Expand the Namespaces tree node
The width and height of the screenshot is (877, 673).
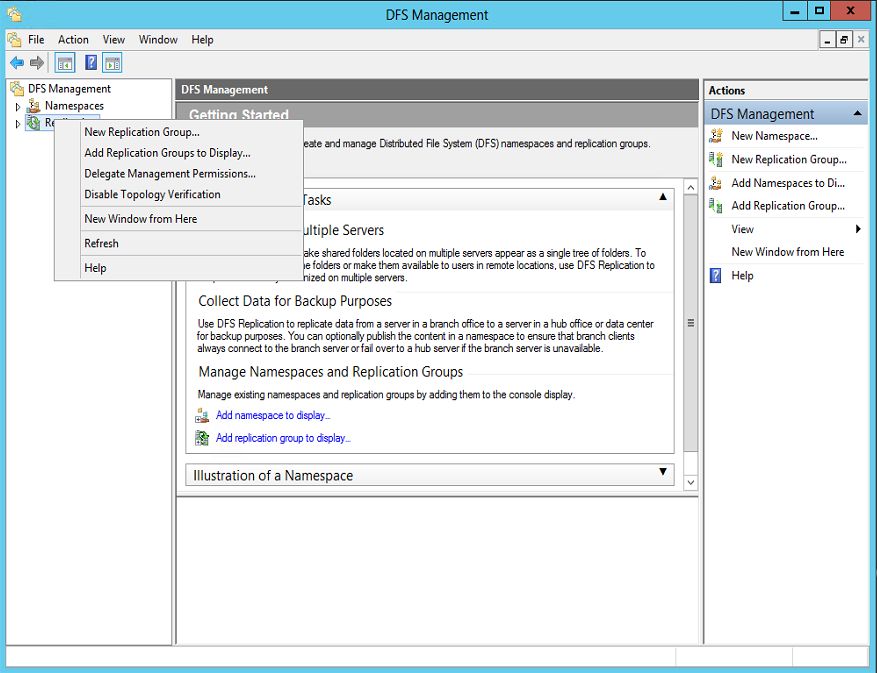pos(17,106)
